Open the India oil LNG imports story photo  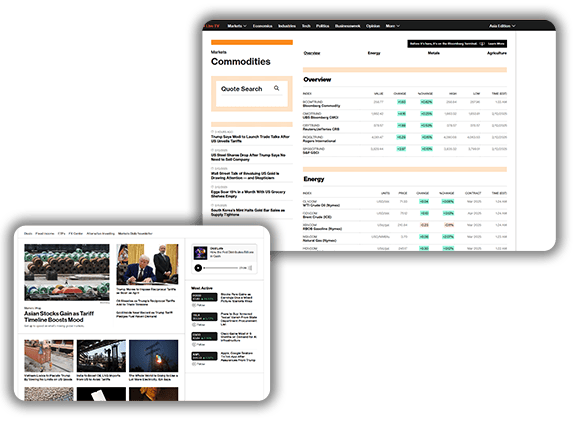click(x=101, y=356)
